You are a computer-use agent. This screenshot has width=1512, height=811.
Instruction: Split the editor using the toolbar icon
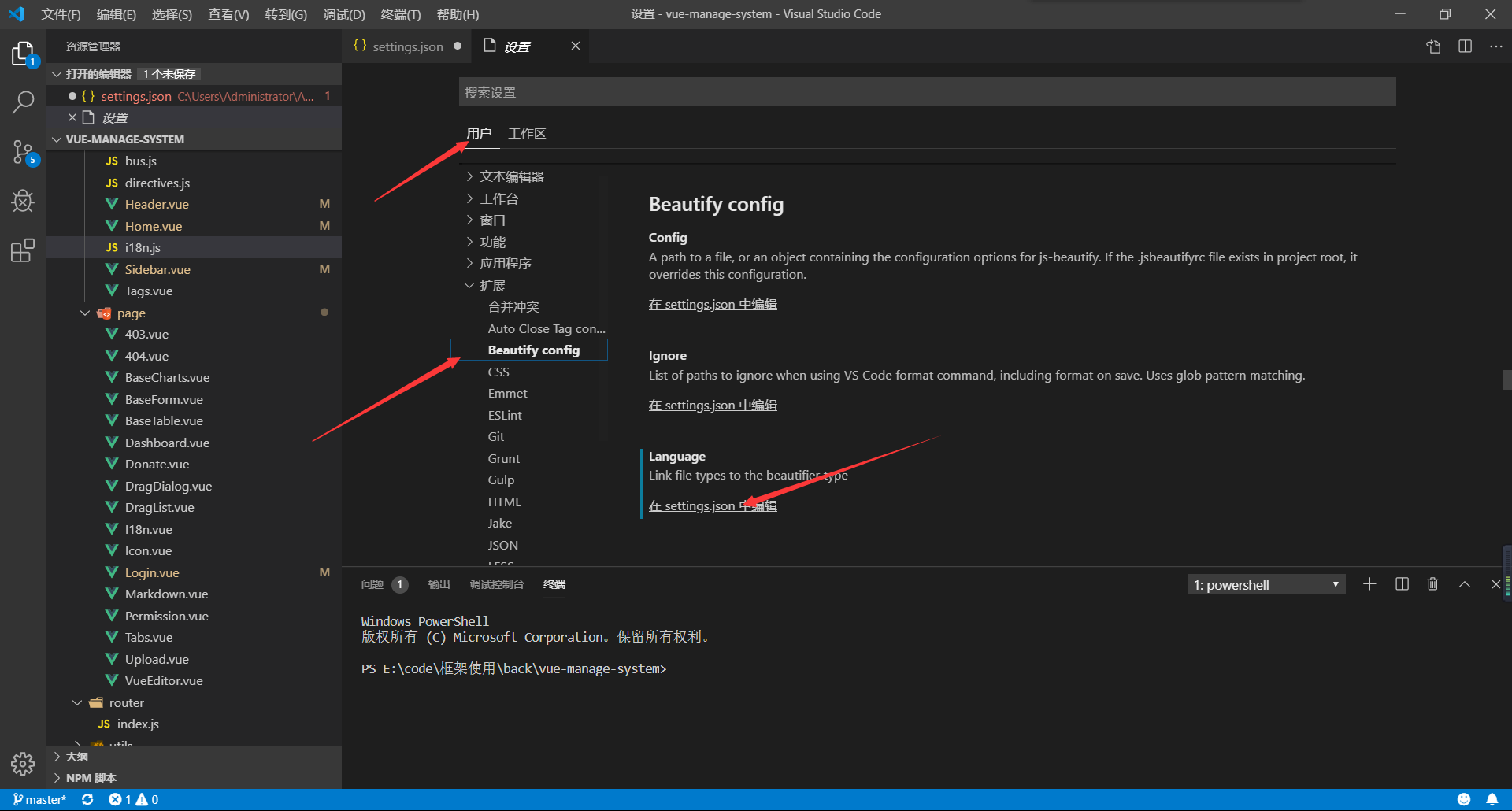[1465, 46]
